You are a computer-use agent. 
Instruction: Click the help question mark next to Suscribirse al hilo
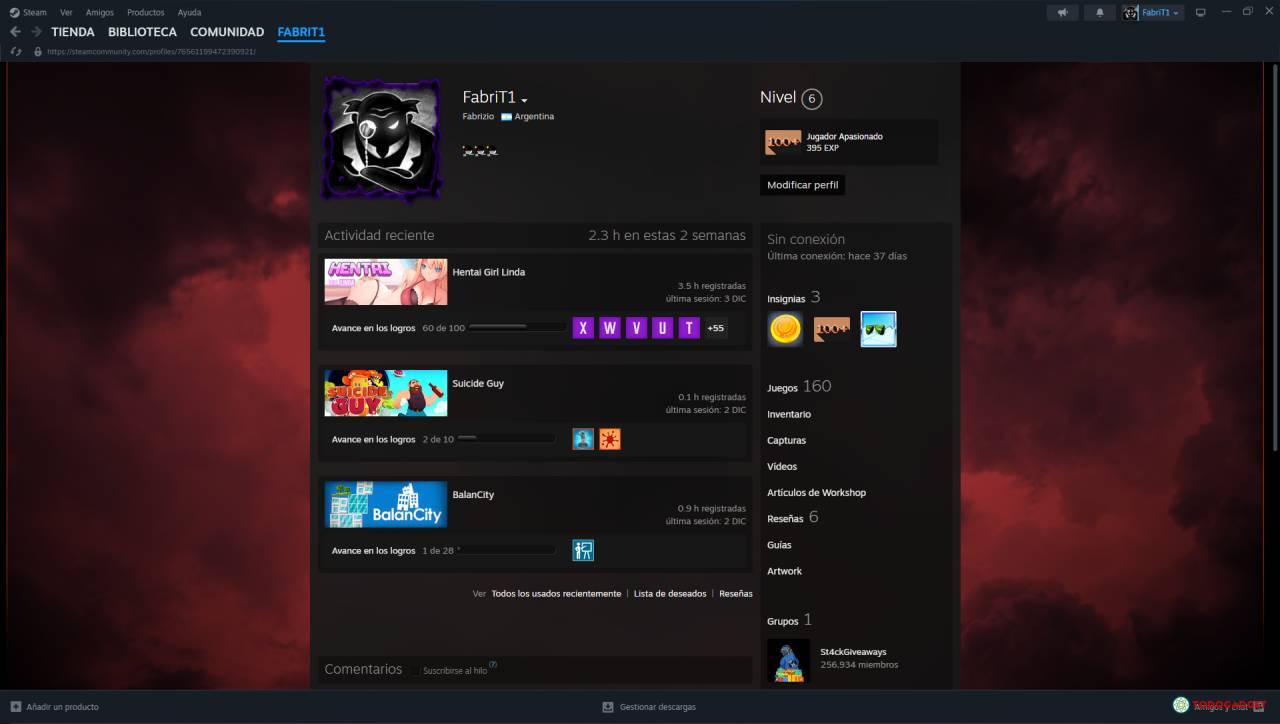tap(493, 665)
